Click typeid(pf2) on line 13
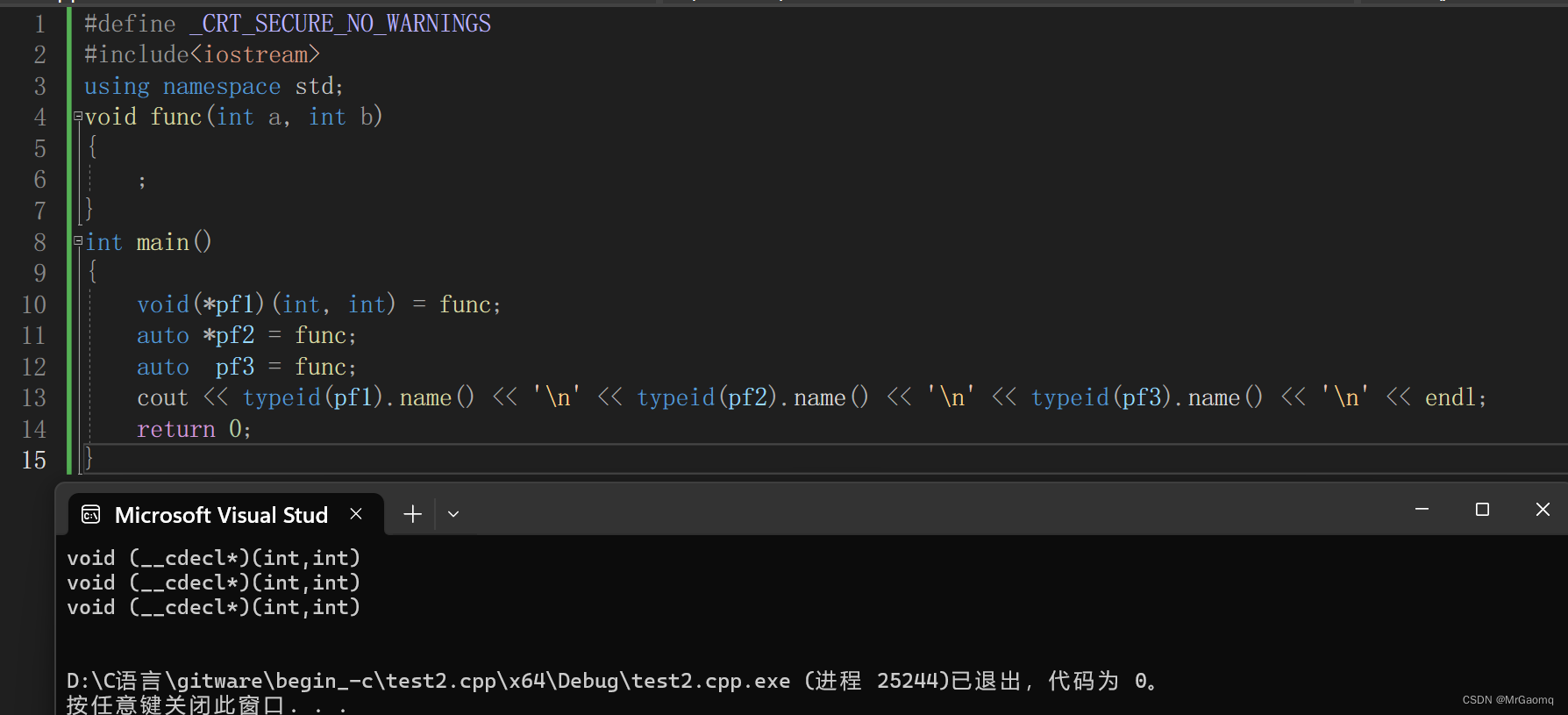 click(x=708, y=397)
